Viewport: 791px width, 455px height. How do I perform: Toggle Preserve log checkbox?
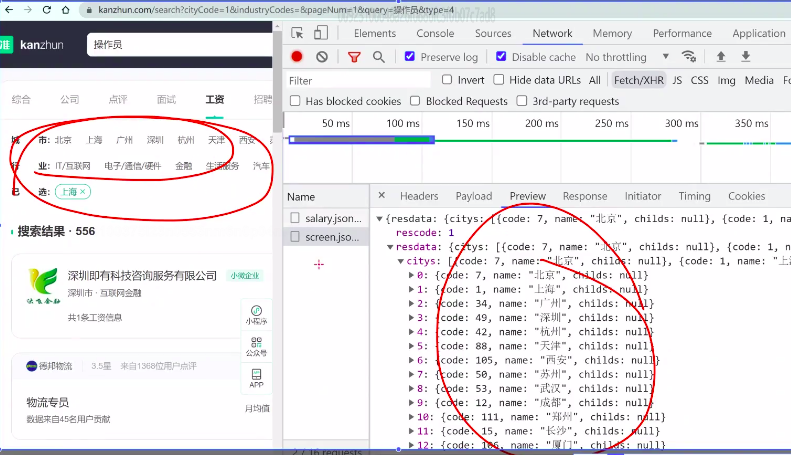410,56
